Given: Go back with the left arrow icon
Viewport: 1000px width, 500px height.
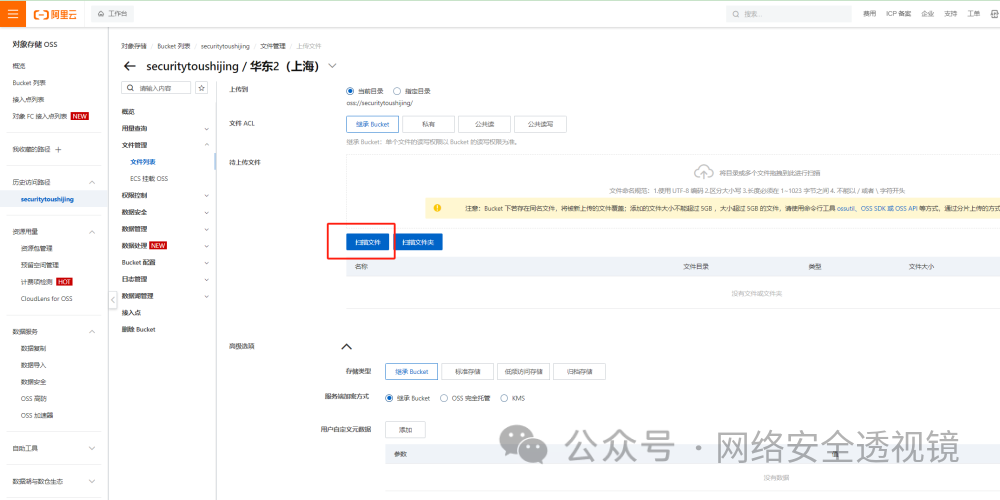Looking at the screenshot, I should click(x=130, y=66).
